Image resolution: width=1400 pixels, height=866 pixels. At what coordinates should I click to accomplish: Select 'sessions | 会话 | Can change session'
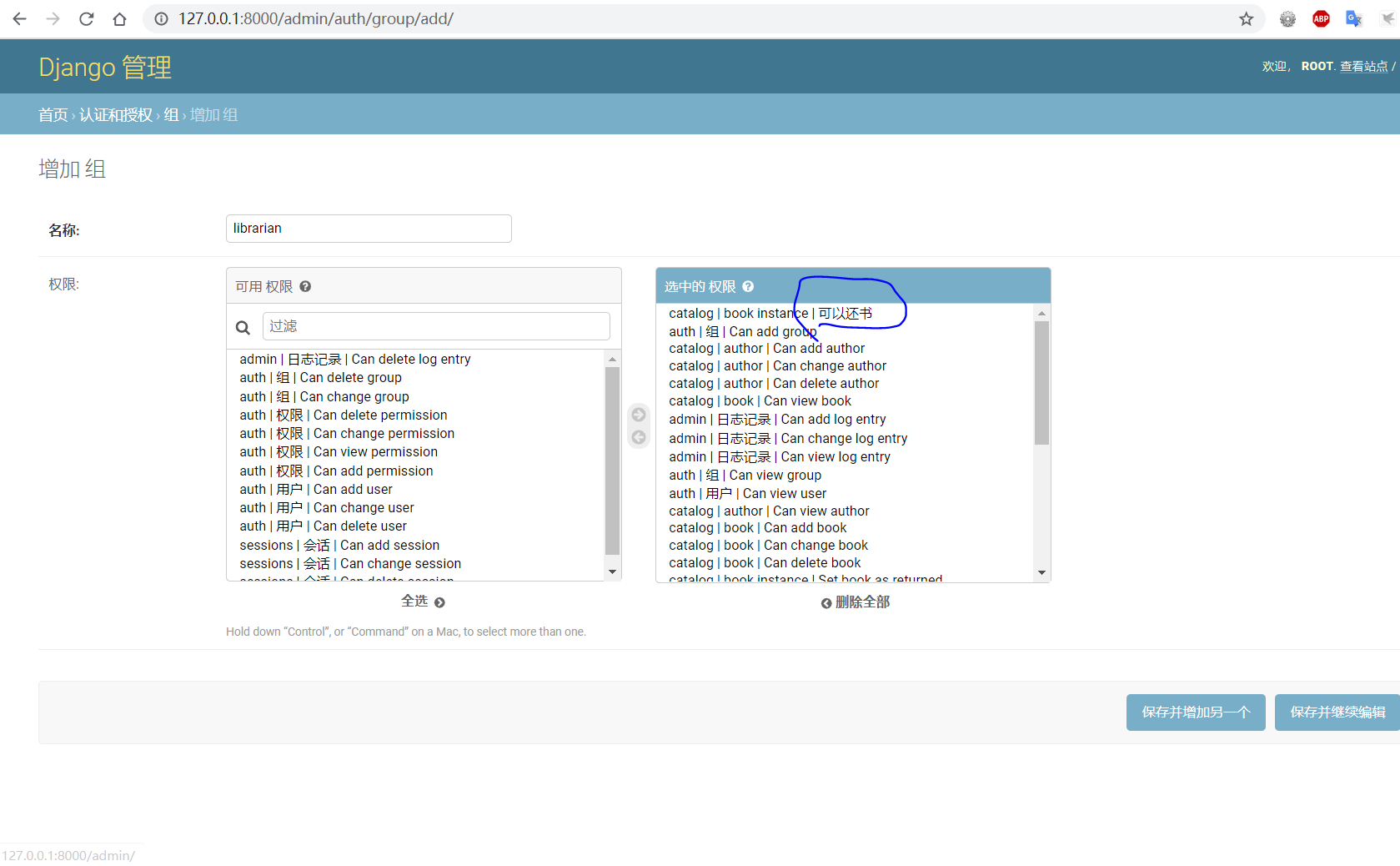click(x=415, y=563)
